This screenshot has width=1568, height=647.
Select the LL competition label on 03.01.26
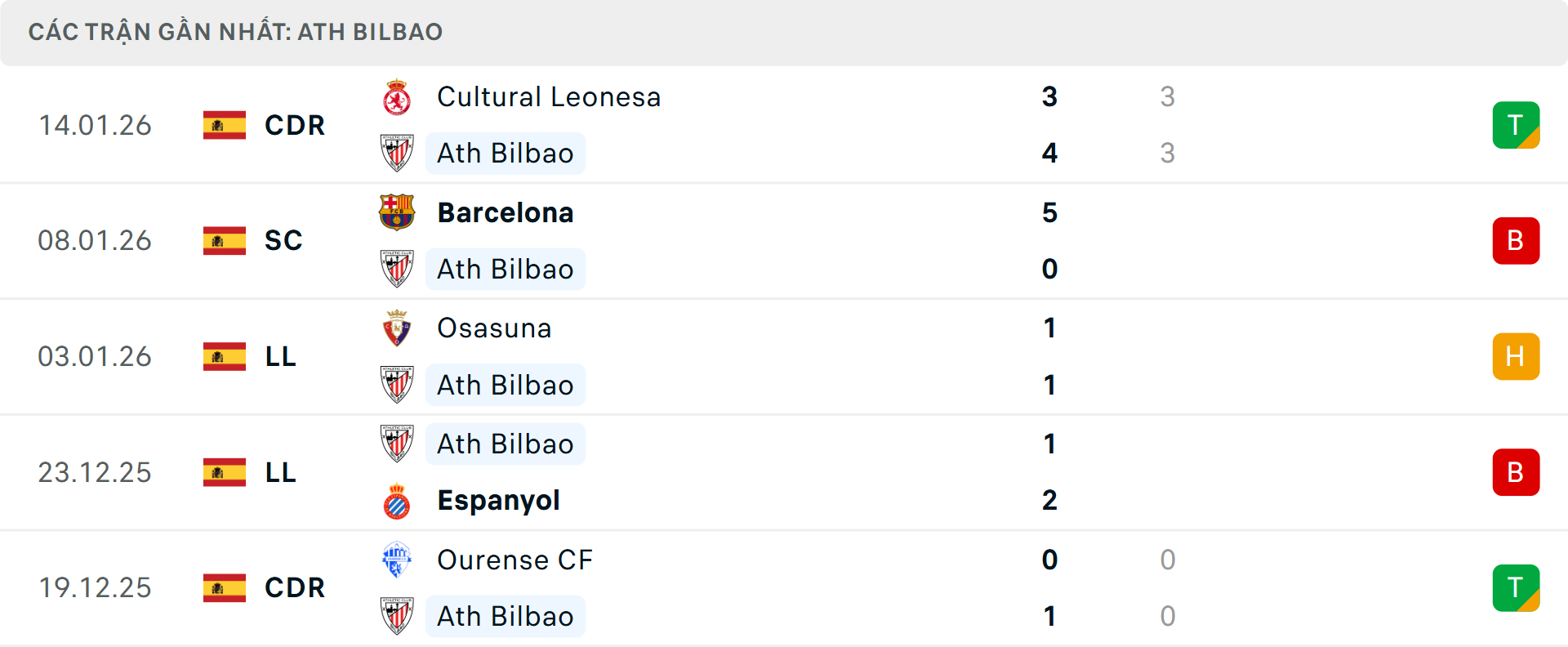coord(280,356)
